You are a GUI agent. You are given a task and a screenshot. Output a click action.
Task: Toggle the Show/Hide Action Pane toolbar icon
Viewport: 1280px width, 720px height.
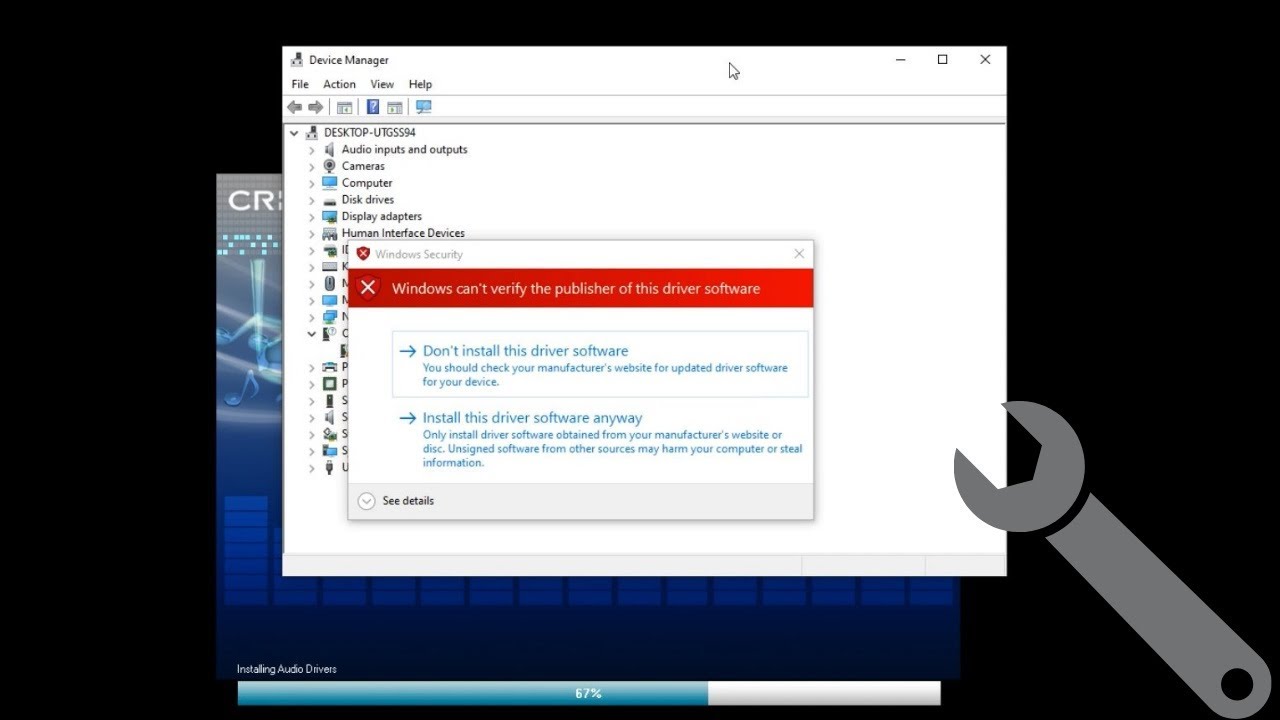point(395,107)
